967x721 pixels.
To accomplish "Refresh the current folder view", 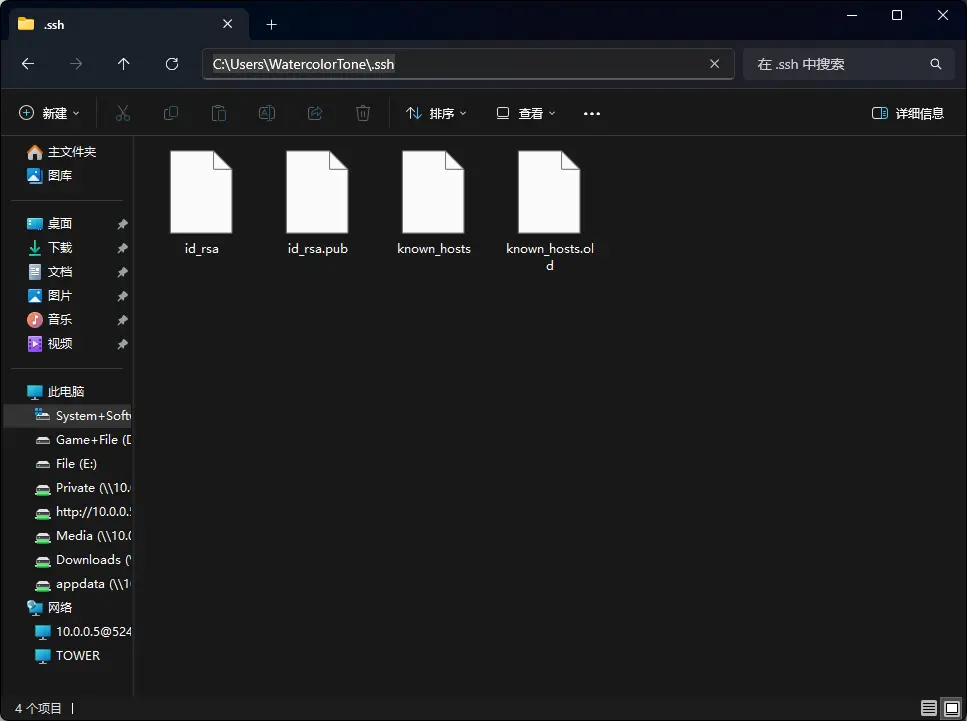I will coord(172,64).
